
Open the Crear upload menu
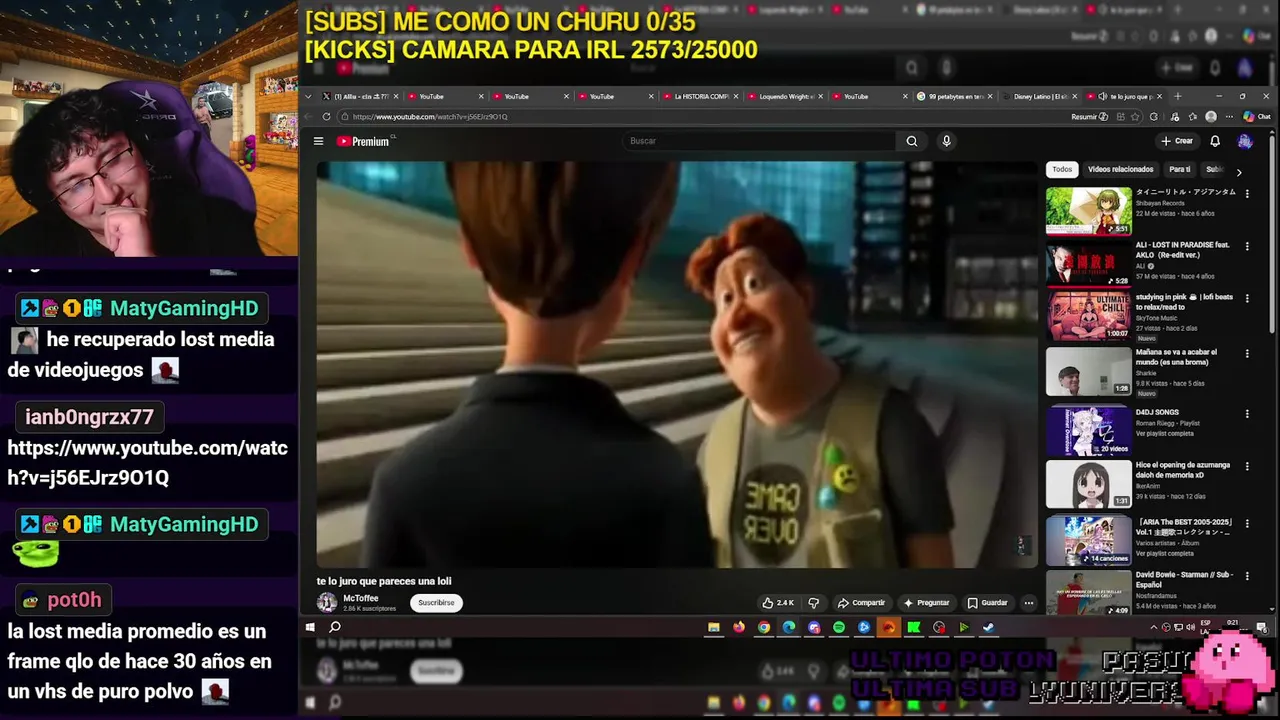[1177, 141]
